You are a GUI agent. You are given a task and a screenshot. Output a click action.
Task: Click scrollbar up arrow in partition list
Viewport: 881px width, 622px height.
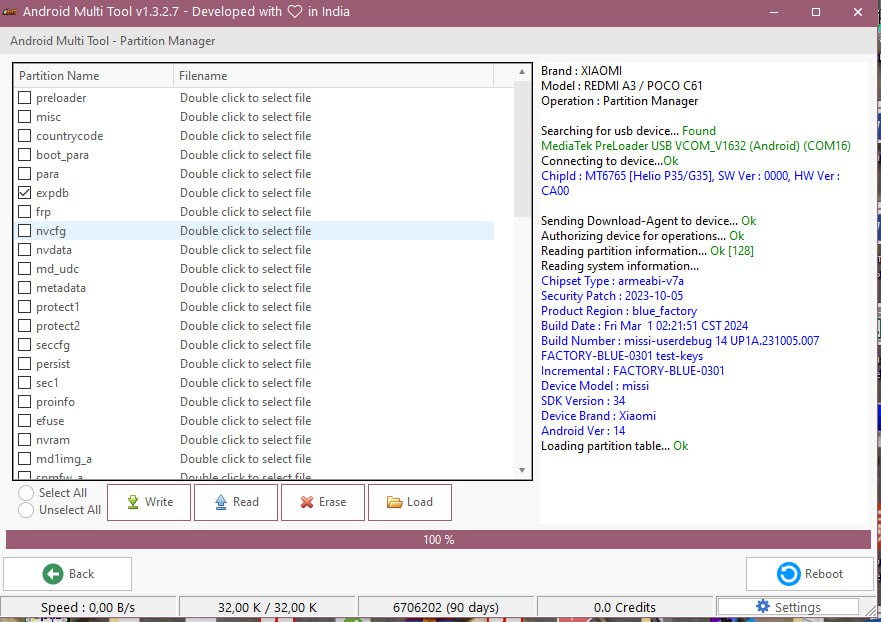point(522,72)
